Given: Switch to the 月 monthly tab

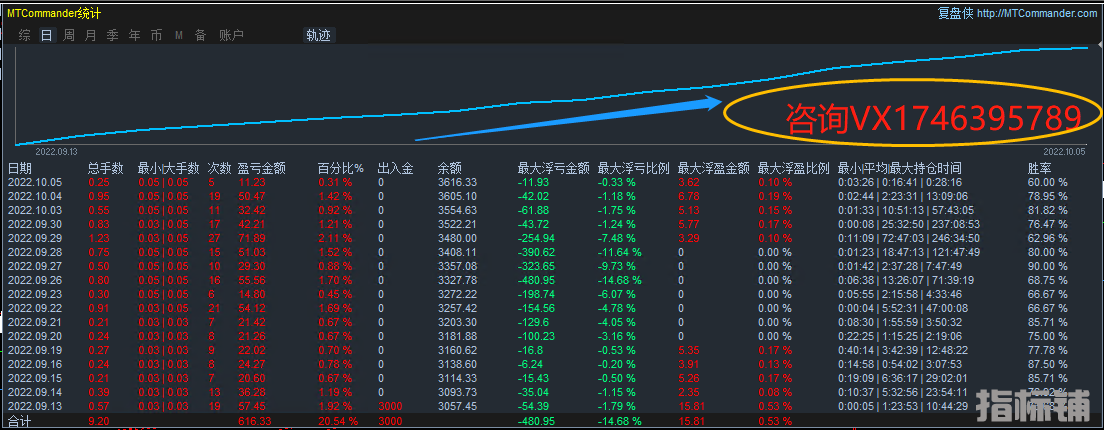Looking at the screenshot, I should pos(91,35).
